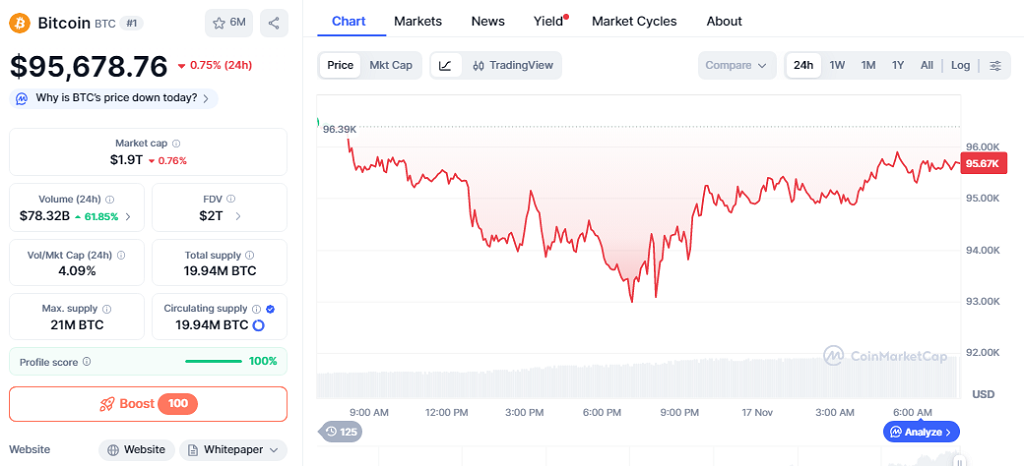Click the $95,678.76 price text
The width and height of the screenshot is (1024, 466).
click(x=89, y=66)
